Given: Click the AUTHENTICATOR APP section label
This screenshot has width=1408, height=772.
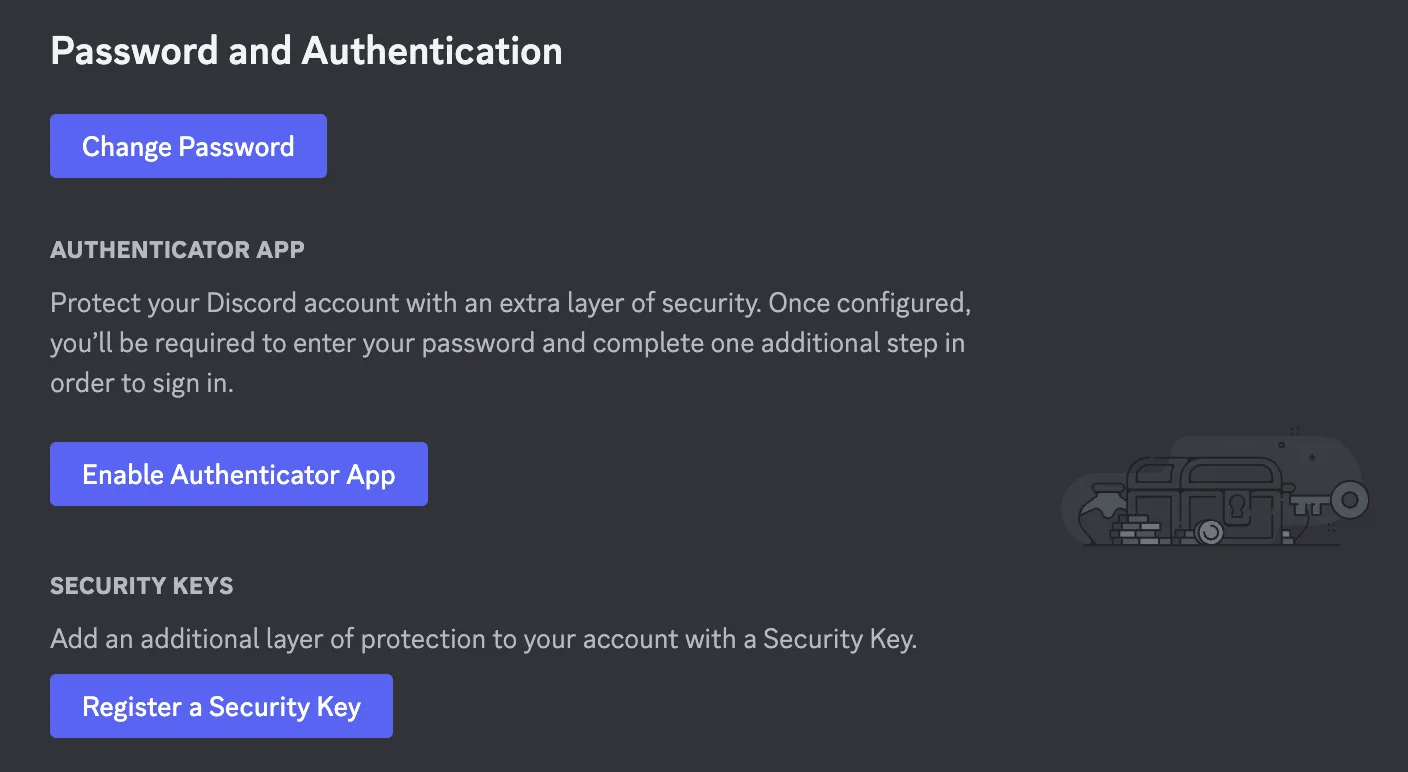Looking at the screenshot, I should point(176,250).
